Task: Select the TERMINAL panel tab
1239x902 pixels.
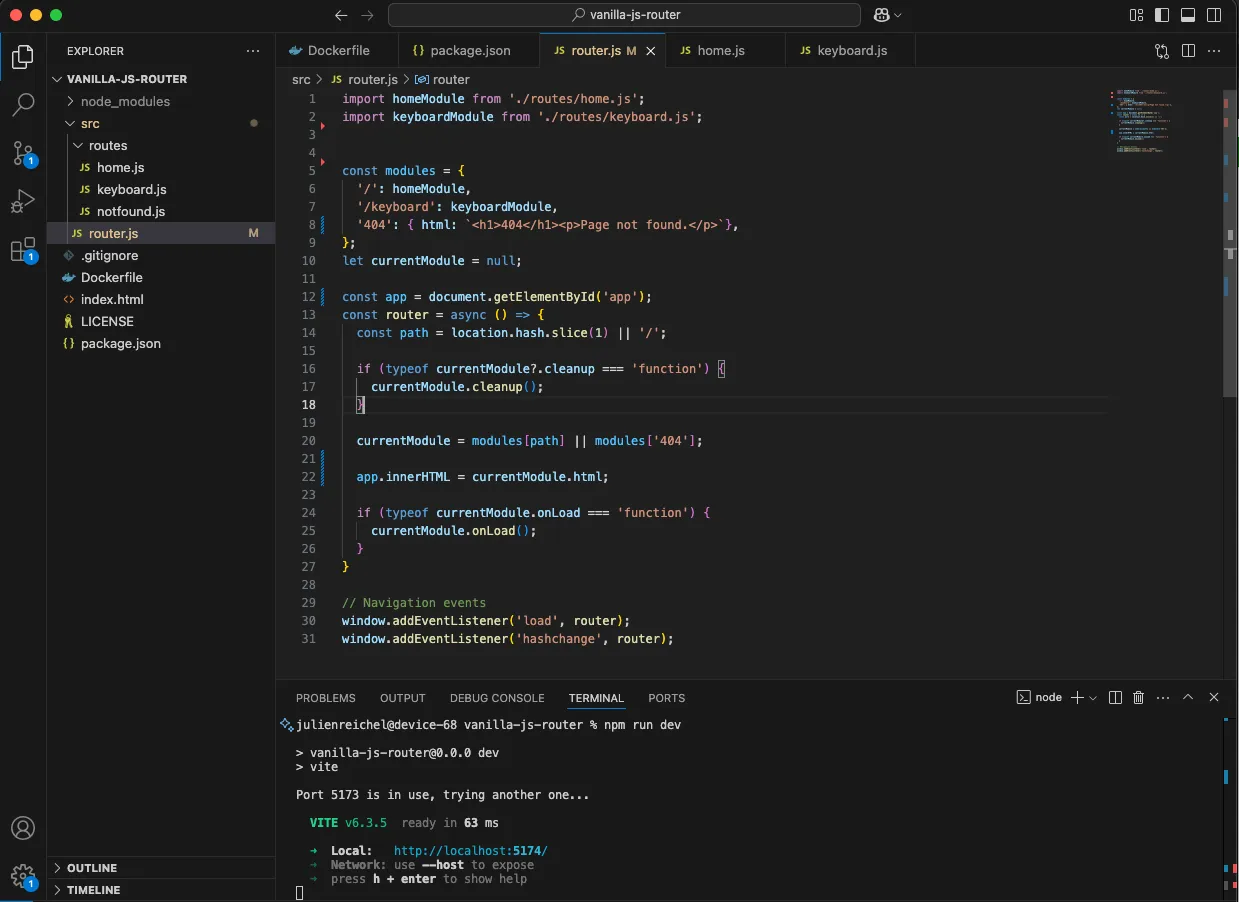Action: click(x=596, y=698)
